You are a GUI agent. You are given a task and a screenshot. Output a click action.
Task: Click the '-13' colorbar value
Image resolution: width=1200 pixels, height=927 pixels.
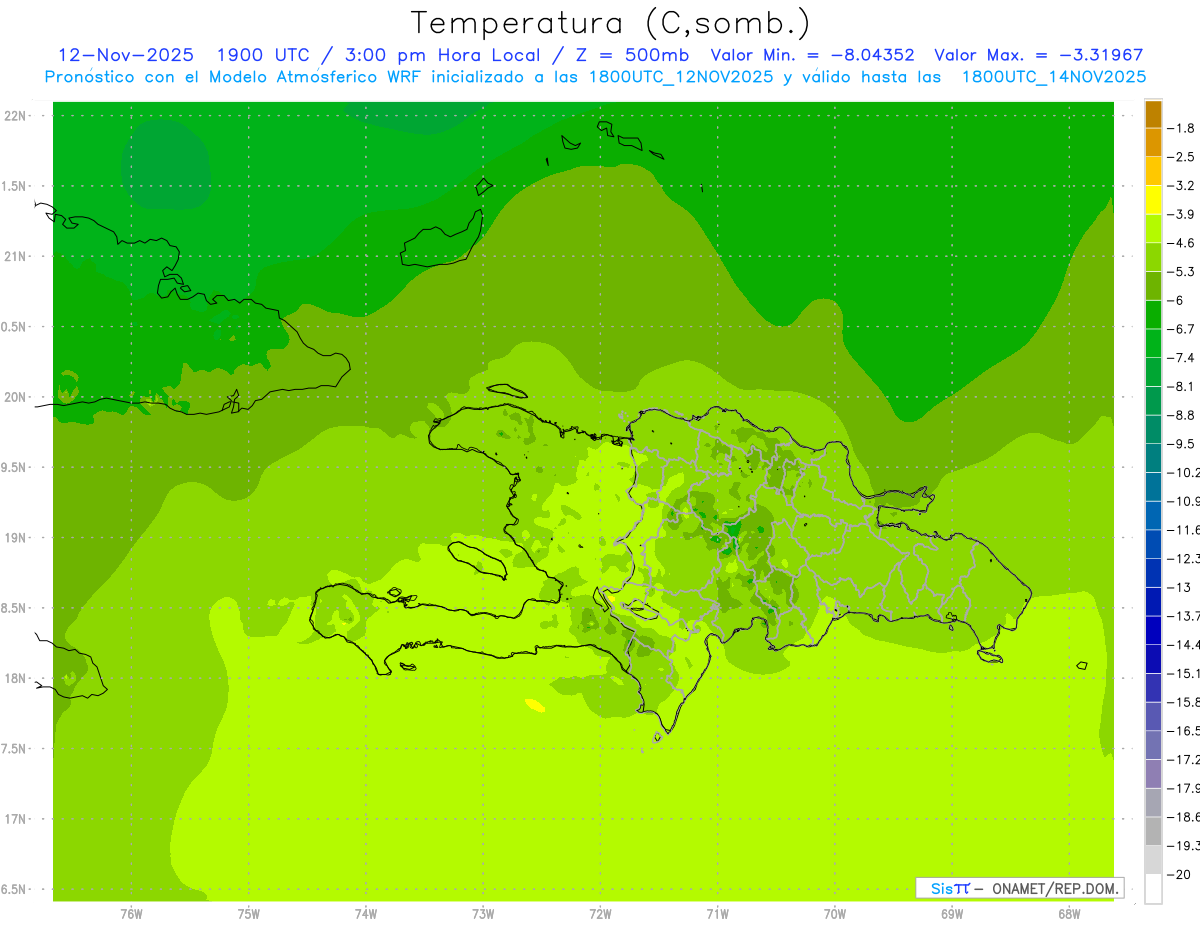point(1181,587)
